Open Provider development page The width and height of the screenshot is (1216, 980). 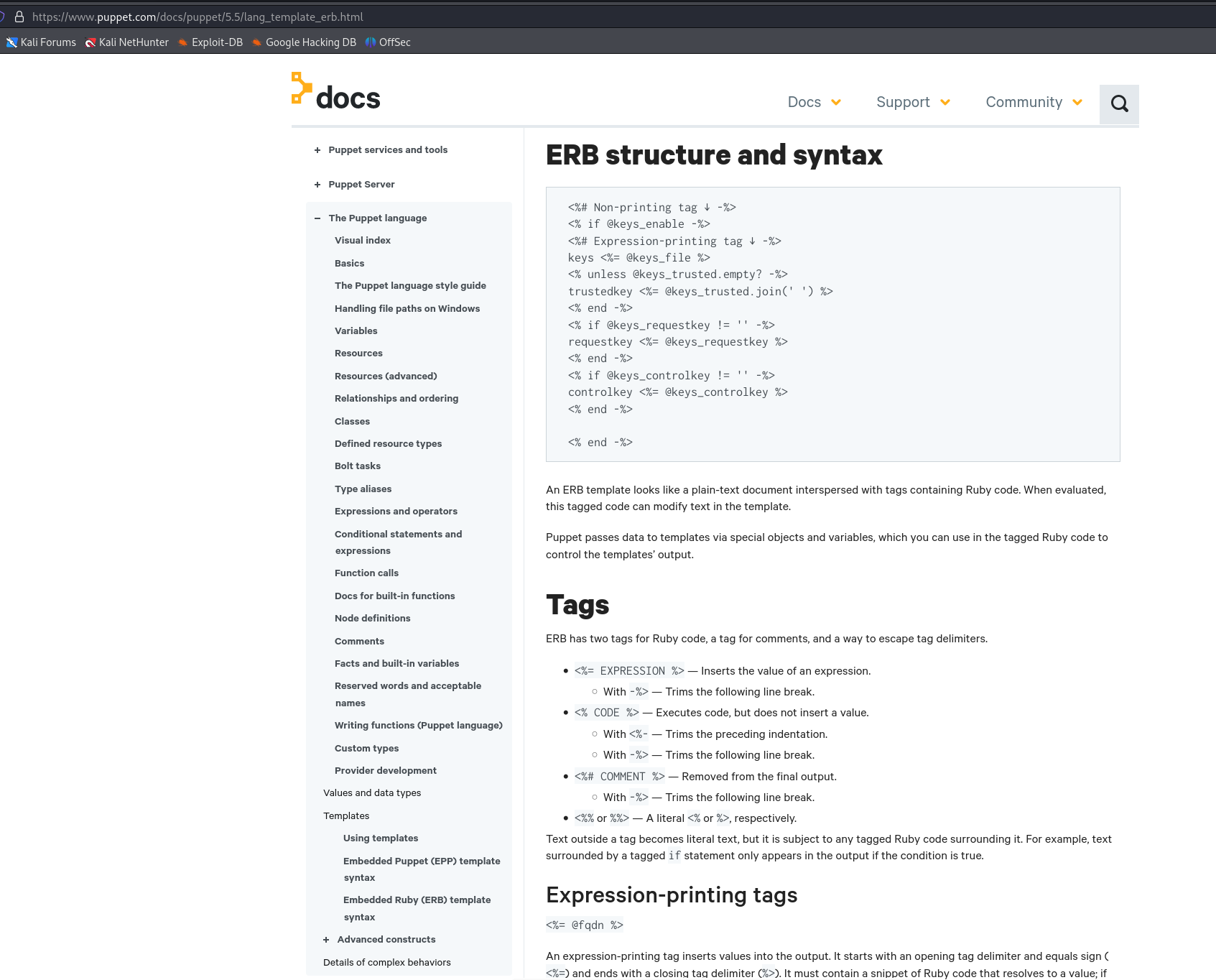pos(385,771)
